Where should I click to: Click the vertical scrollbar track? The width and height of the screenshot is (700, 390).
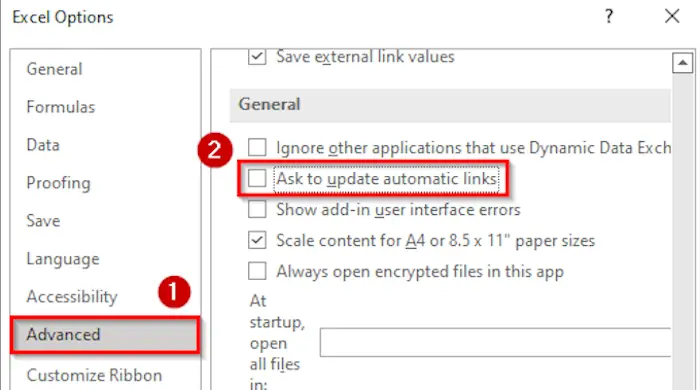point(683,232)
